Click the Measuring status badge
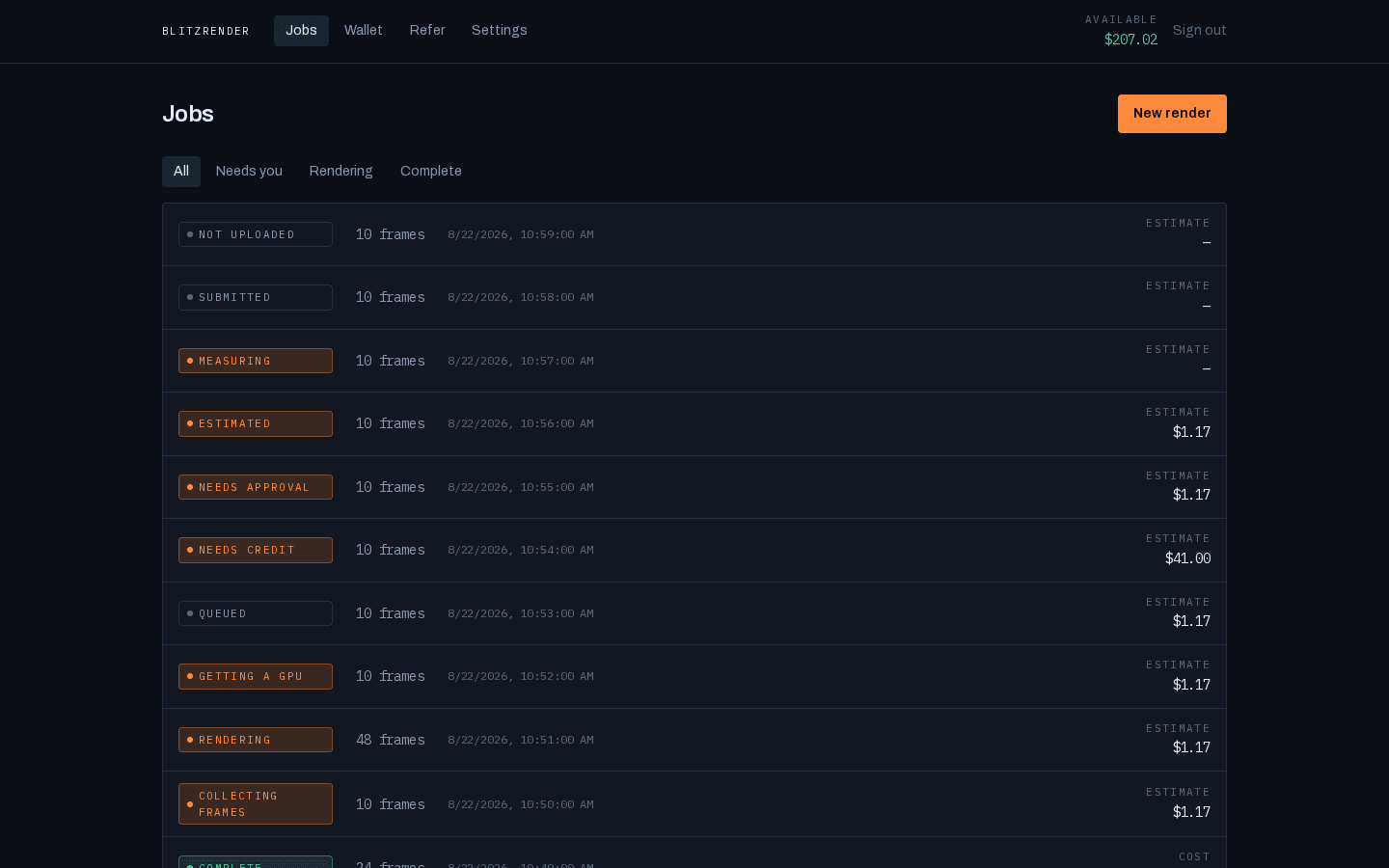The image size is (1389, 868). coord(256,361)
